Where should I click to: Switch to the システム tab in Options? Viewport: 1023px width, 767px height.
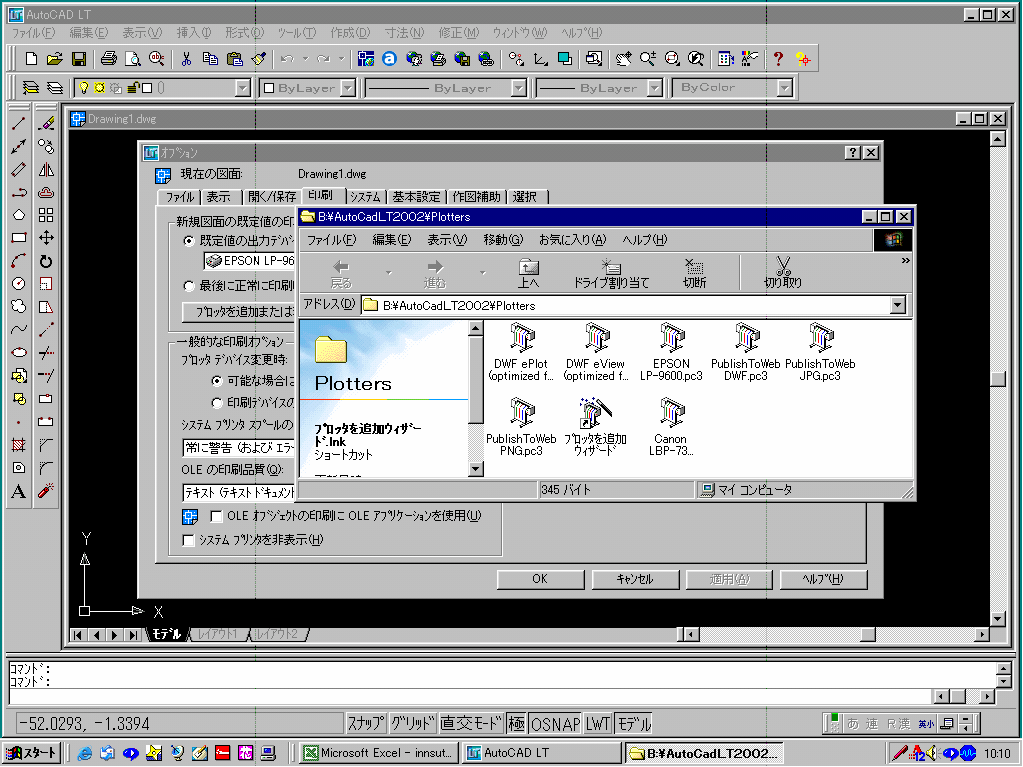pyautogui.click(x=365, y=196)
